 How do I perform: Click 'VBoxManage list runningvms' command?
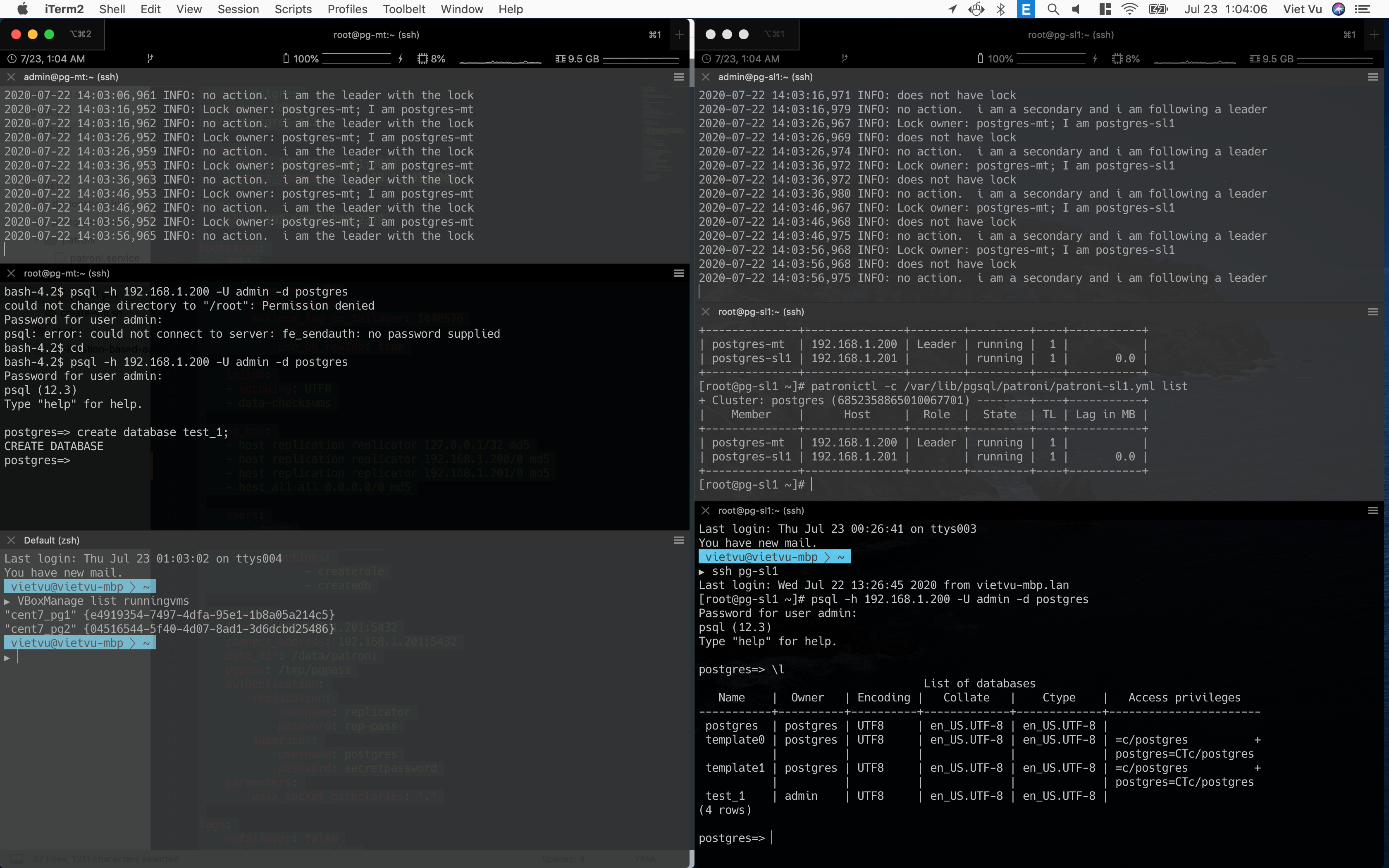103,601
